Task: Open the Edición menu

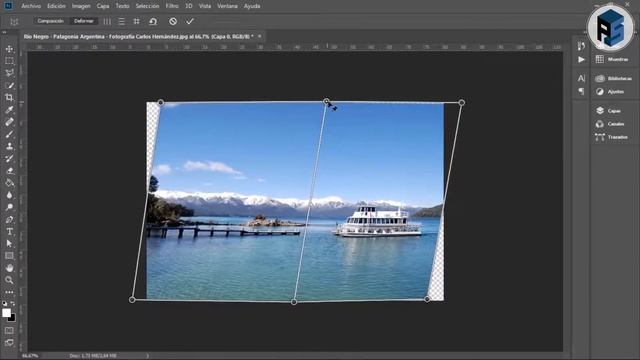Action: tap(56, 6)
